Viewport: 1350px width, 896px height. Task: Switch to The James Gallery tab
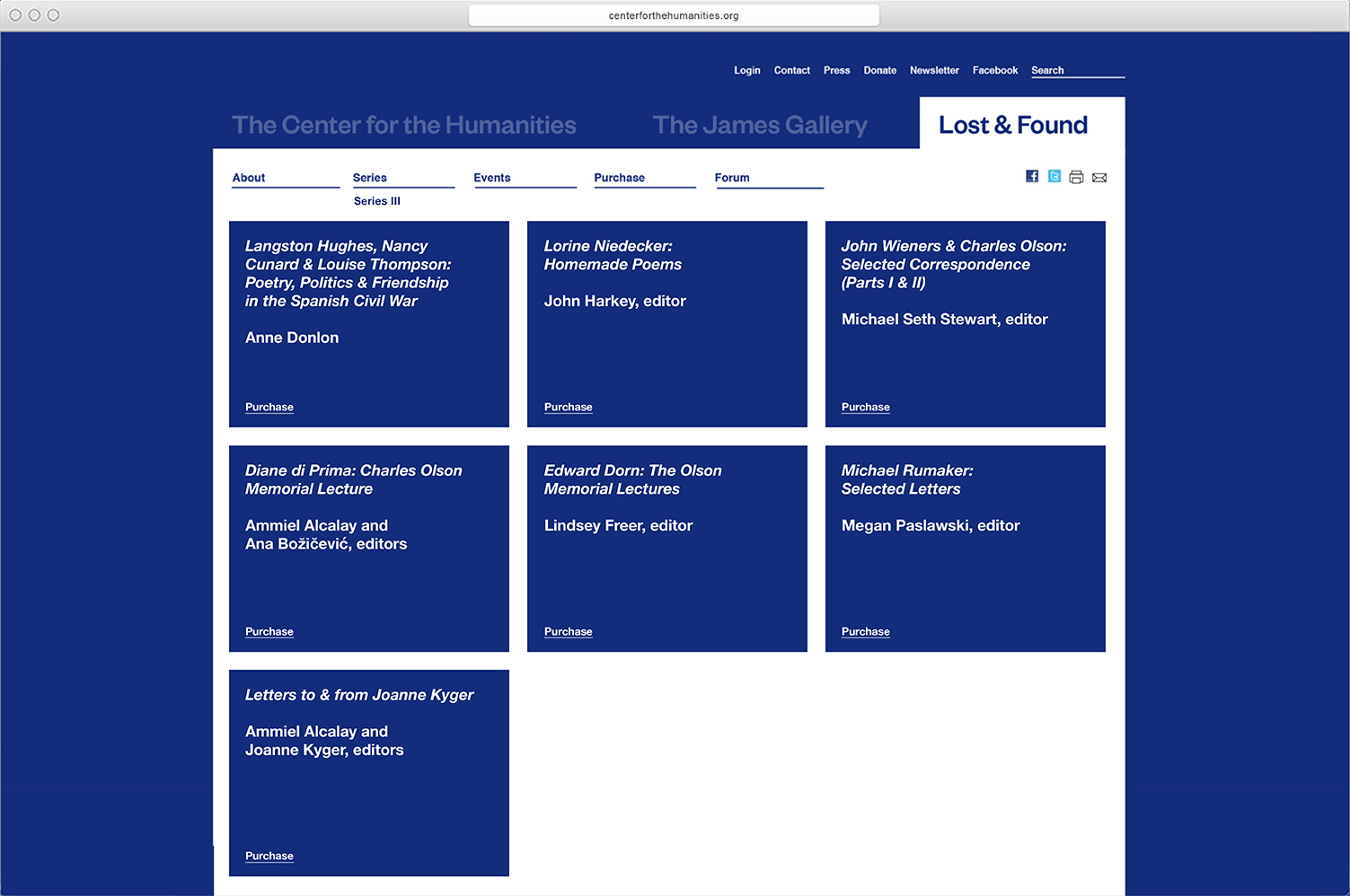[x=760, y=125]
